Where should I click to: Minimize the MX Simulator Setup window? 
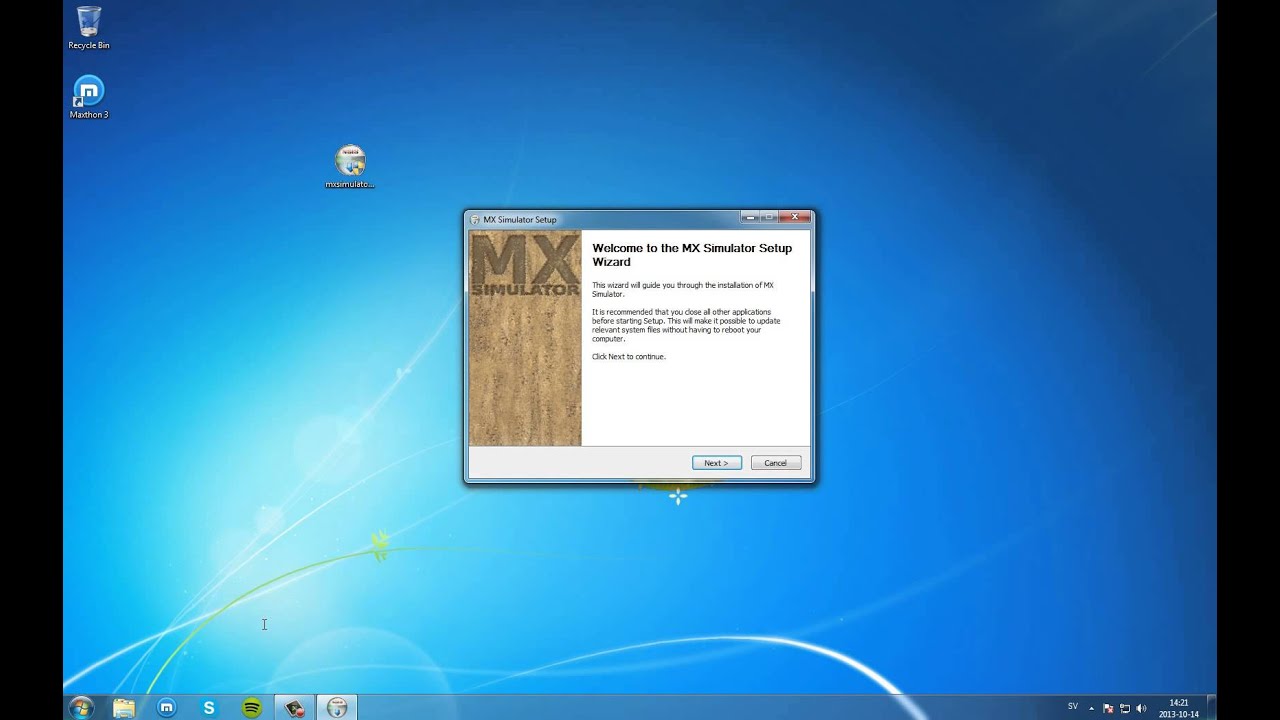[750, 217]
